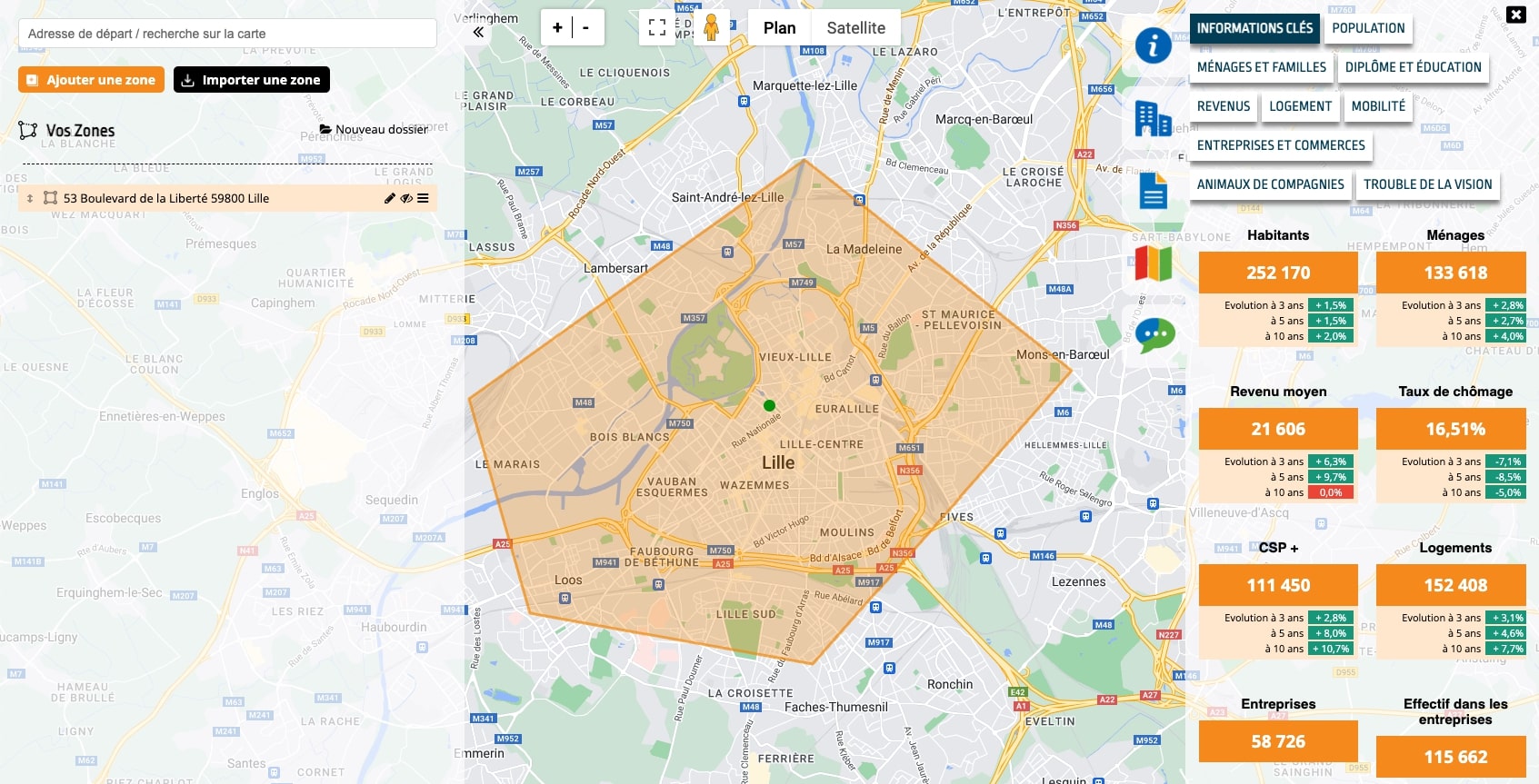Click the 'Ajouter une zone' button

coord(91,80)
